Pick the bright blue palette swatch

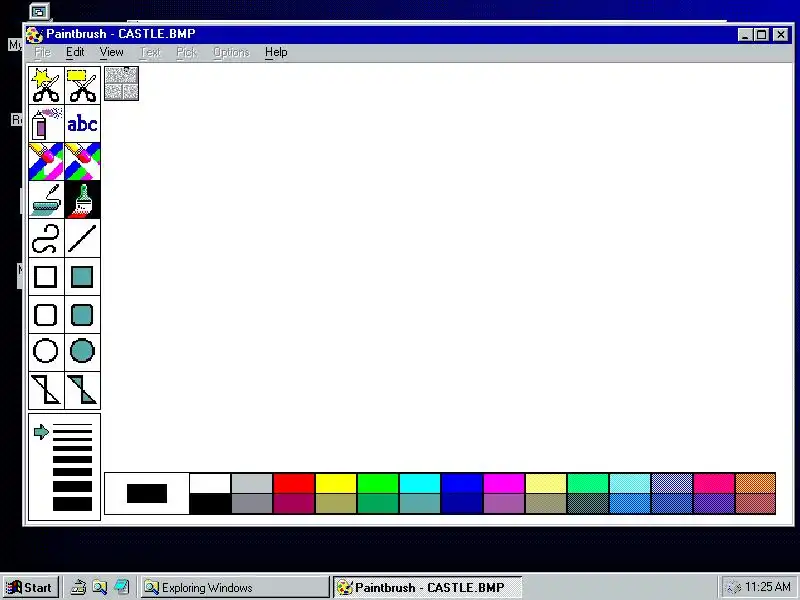462,484
